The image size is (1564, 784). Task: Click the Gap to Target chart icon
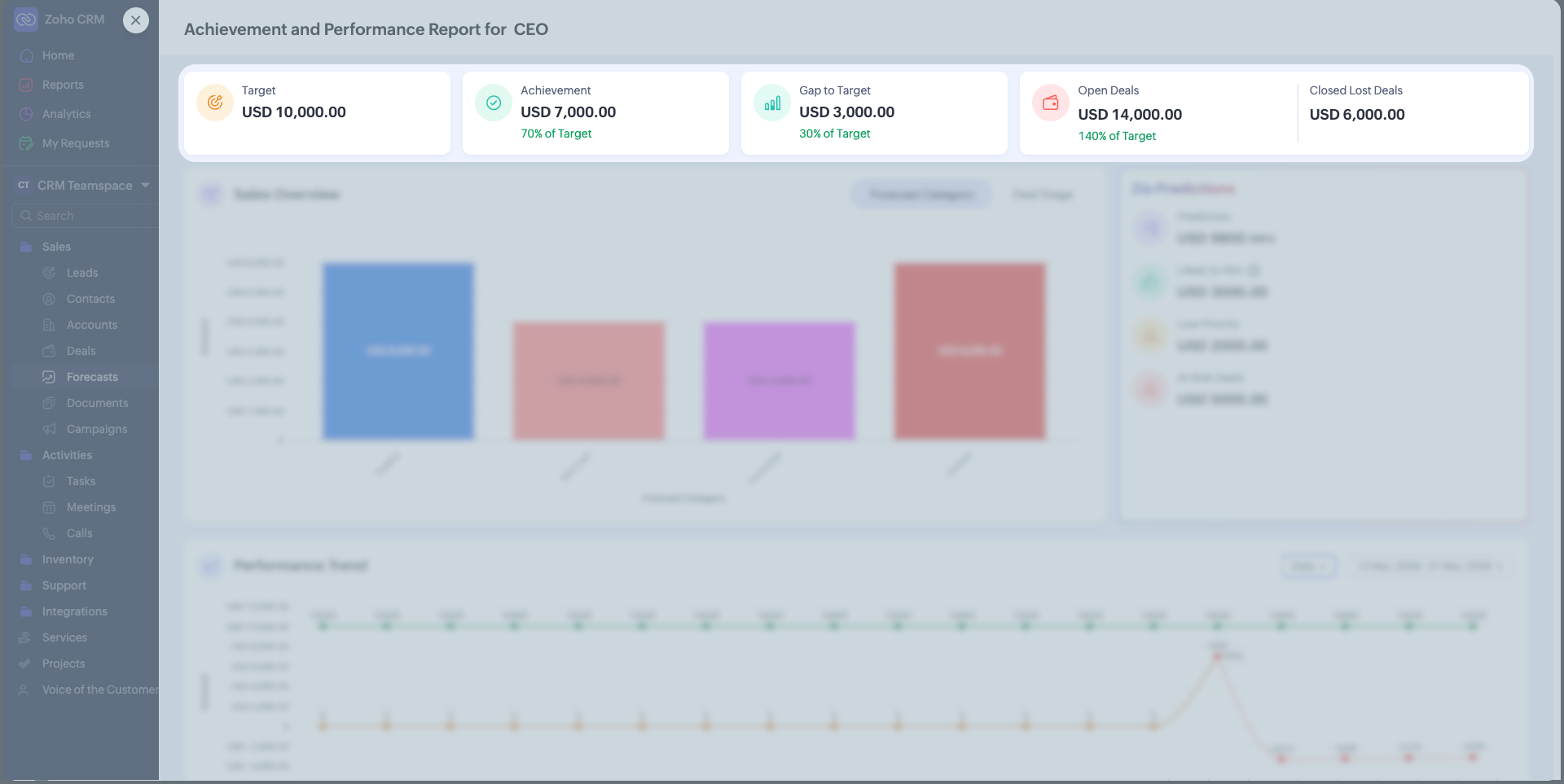(x=772, y=103)
